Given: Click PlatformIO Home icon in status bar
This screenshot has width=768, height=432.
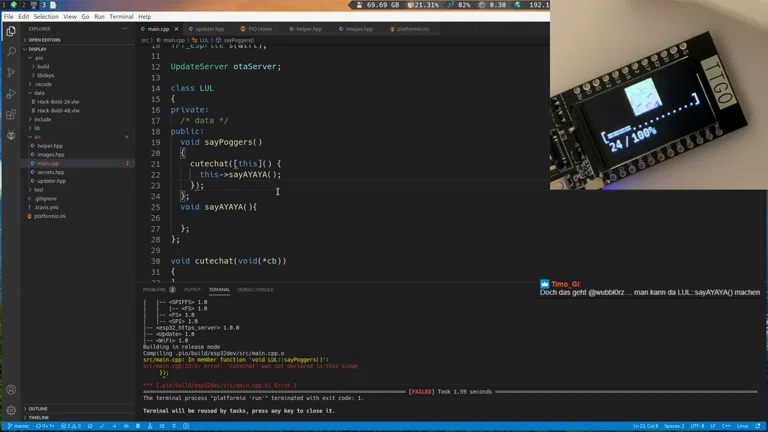Looking at the screenshot, I should pos(90,426).
